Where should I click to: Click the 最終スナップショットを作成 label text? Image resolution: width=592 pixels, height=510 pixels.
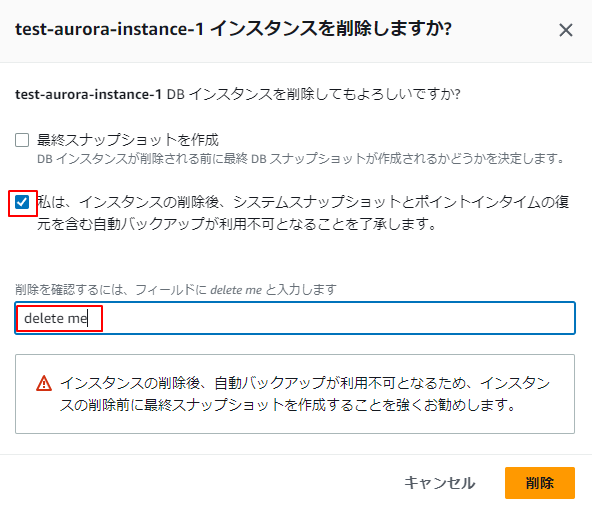click(x=128, y=140)
